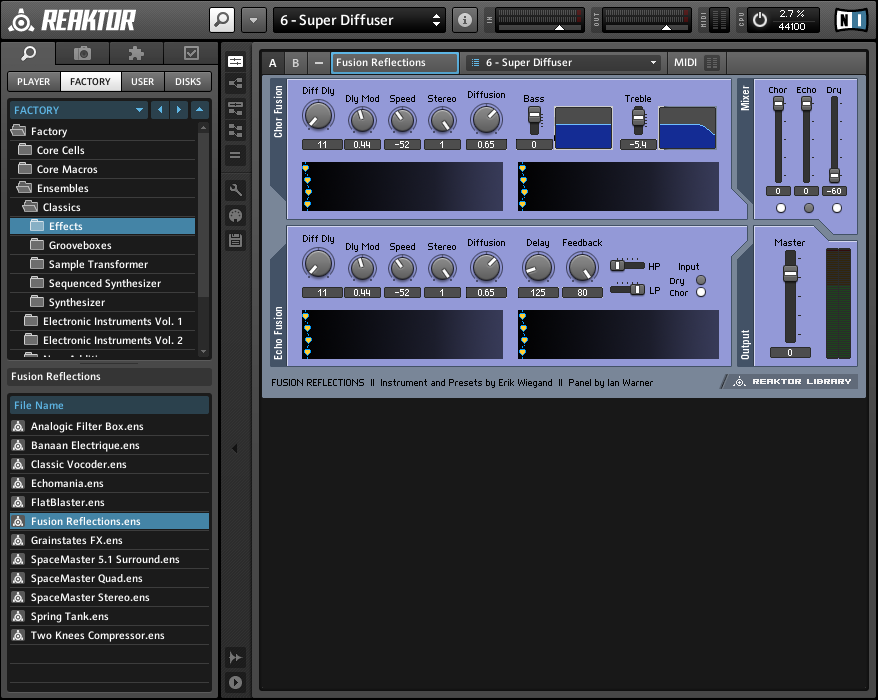This screenshot has width=878, height=700.
Task: Click the structure view icon in vertical toolbar
Action: click(235, 84)
